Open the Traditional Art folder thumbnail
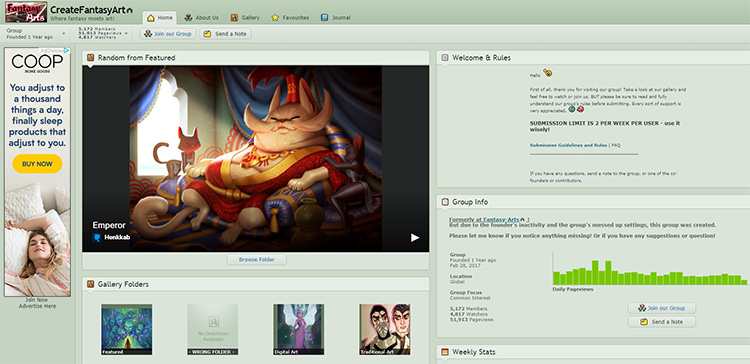 [x=385, y=330]
